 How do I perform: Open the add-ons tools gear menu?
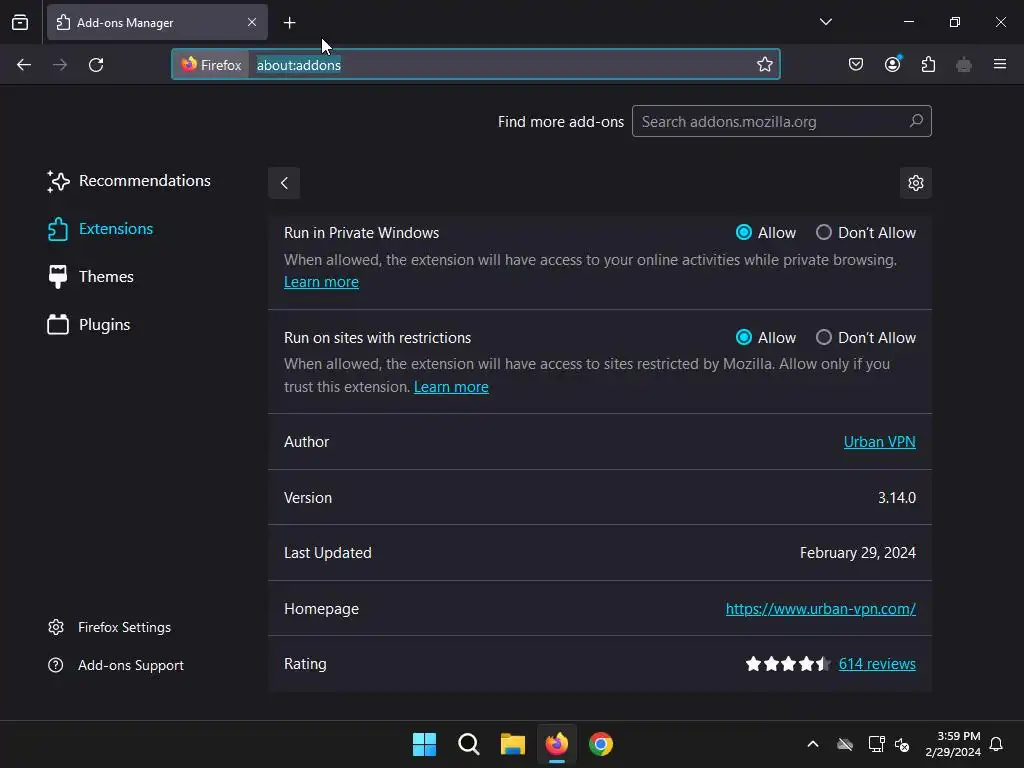(916, 183)
